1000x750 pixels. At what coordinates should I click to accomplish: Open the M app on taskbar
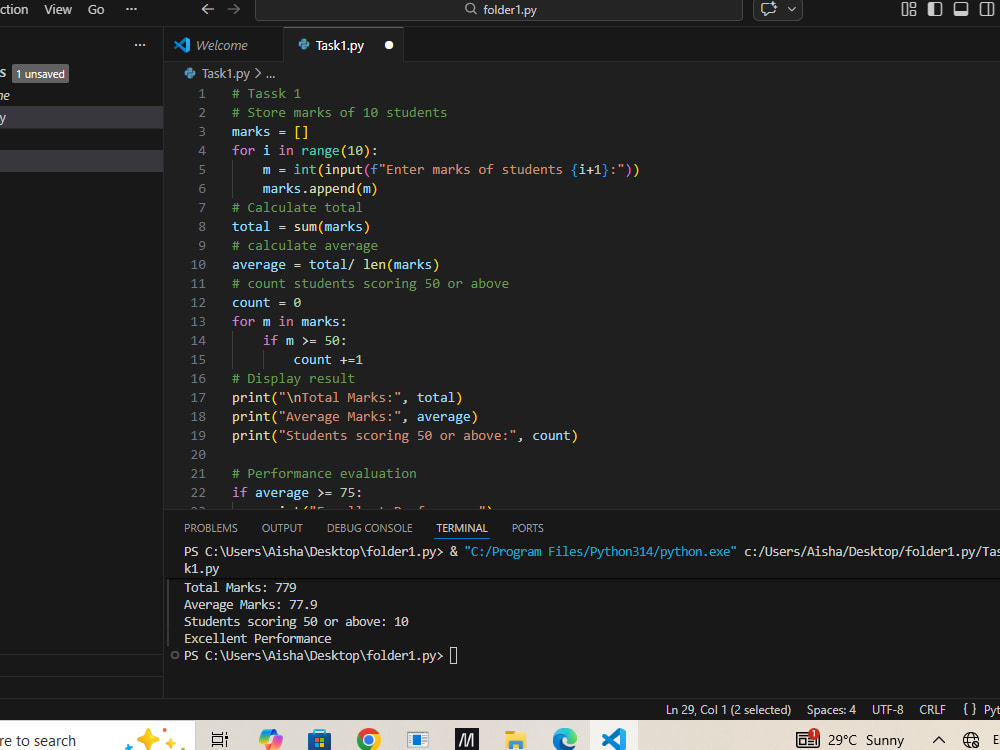(466, 740)
